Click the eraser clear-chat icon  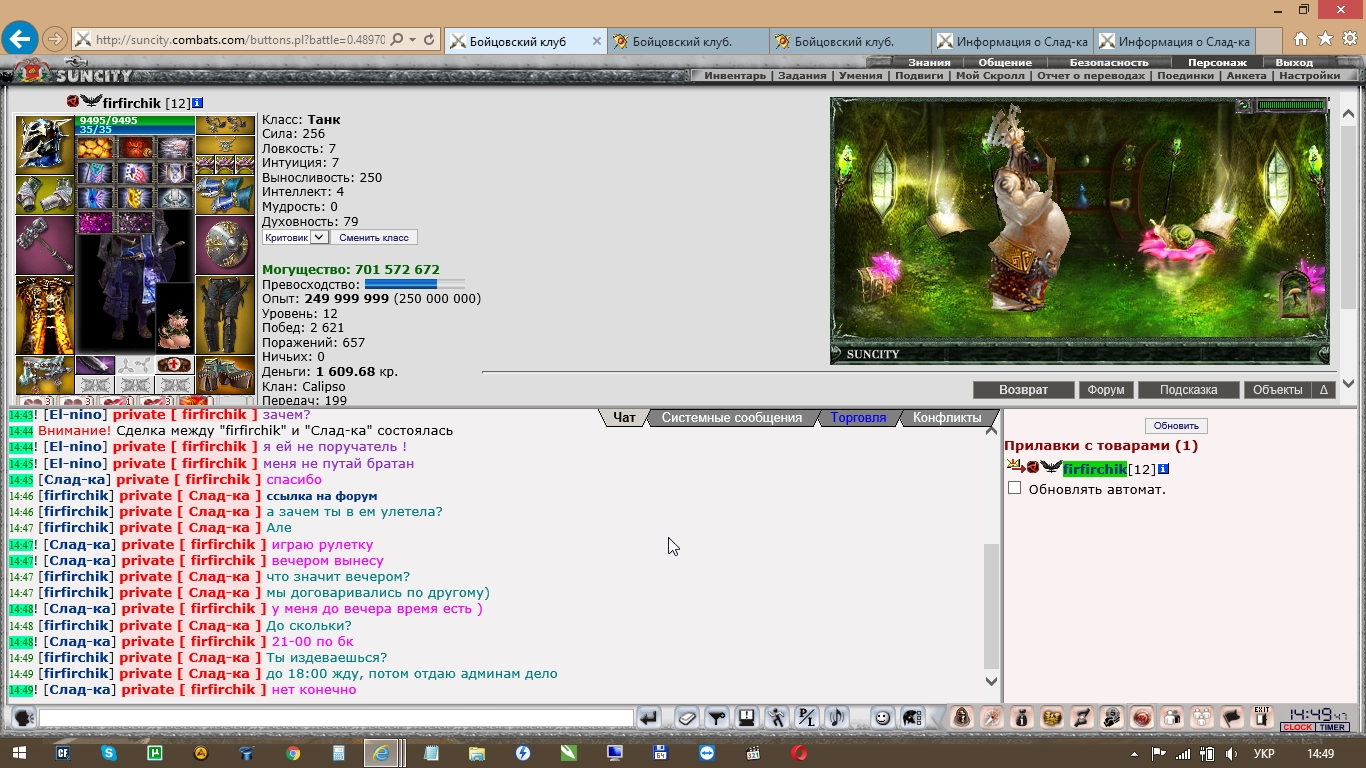click(x=686, y=717)
